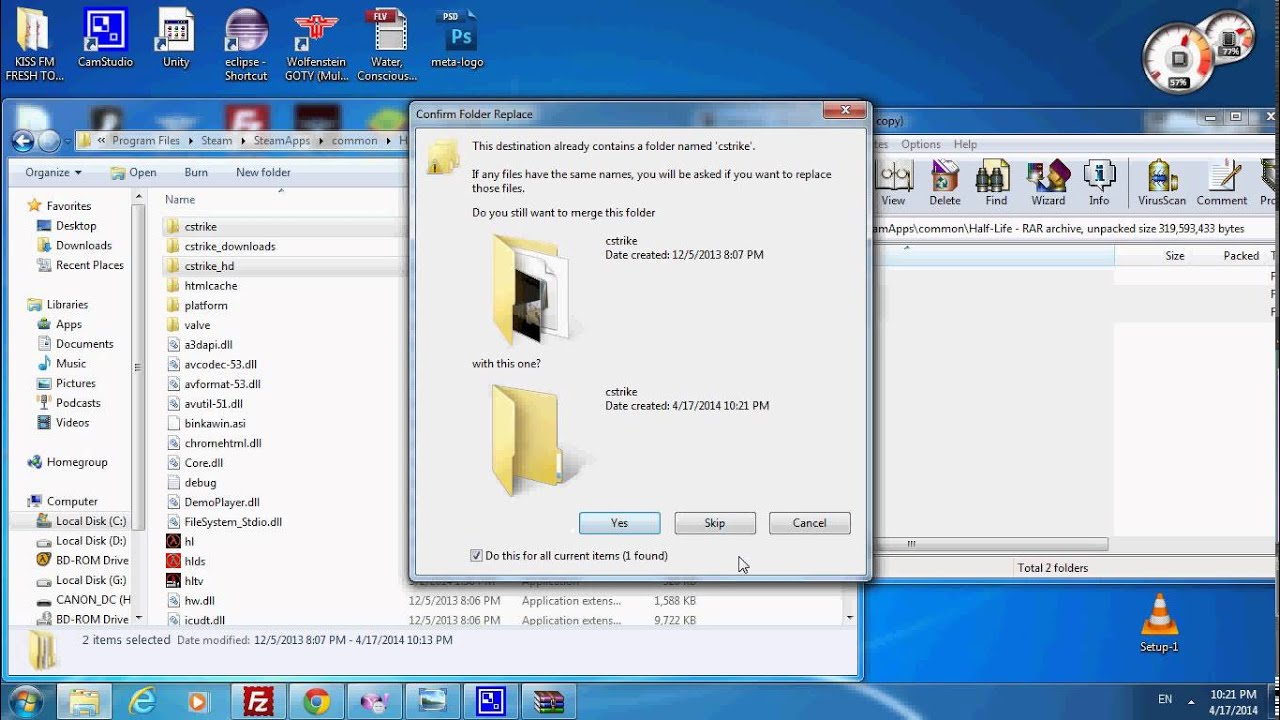Select the meta-logo PSD file icon
Screen dimensions: 1280x720
[x=458, y=39]
